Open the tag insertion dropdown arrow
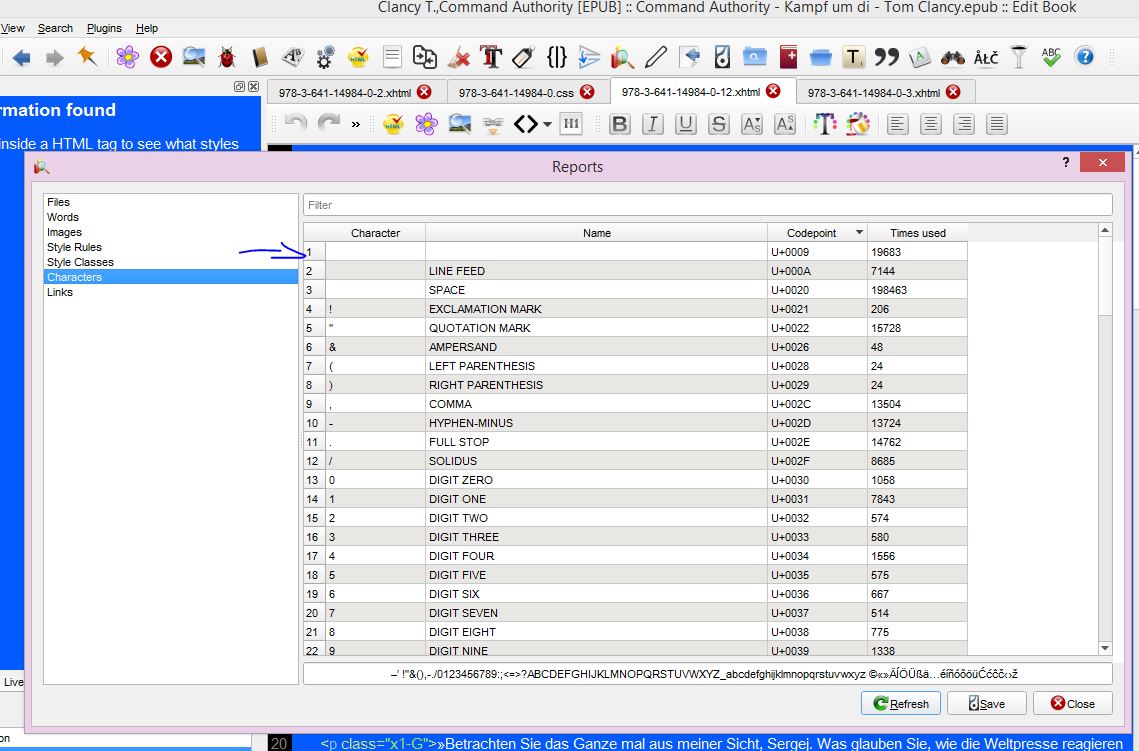The height and width of the screenshot is (751, 1139). [547, 125]
